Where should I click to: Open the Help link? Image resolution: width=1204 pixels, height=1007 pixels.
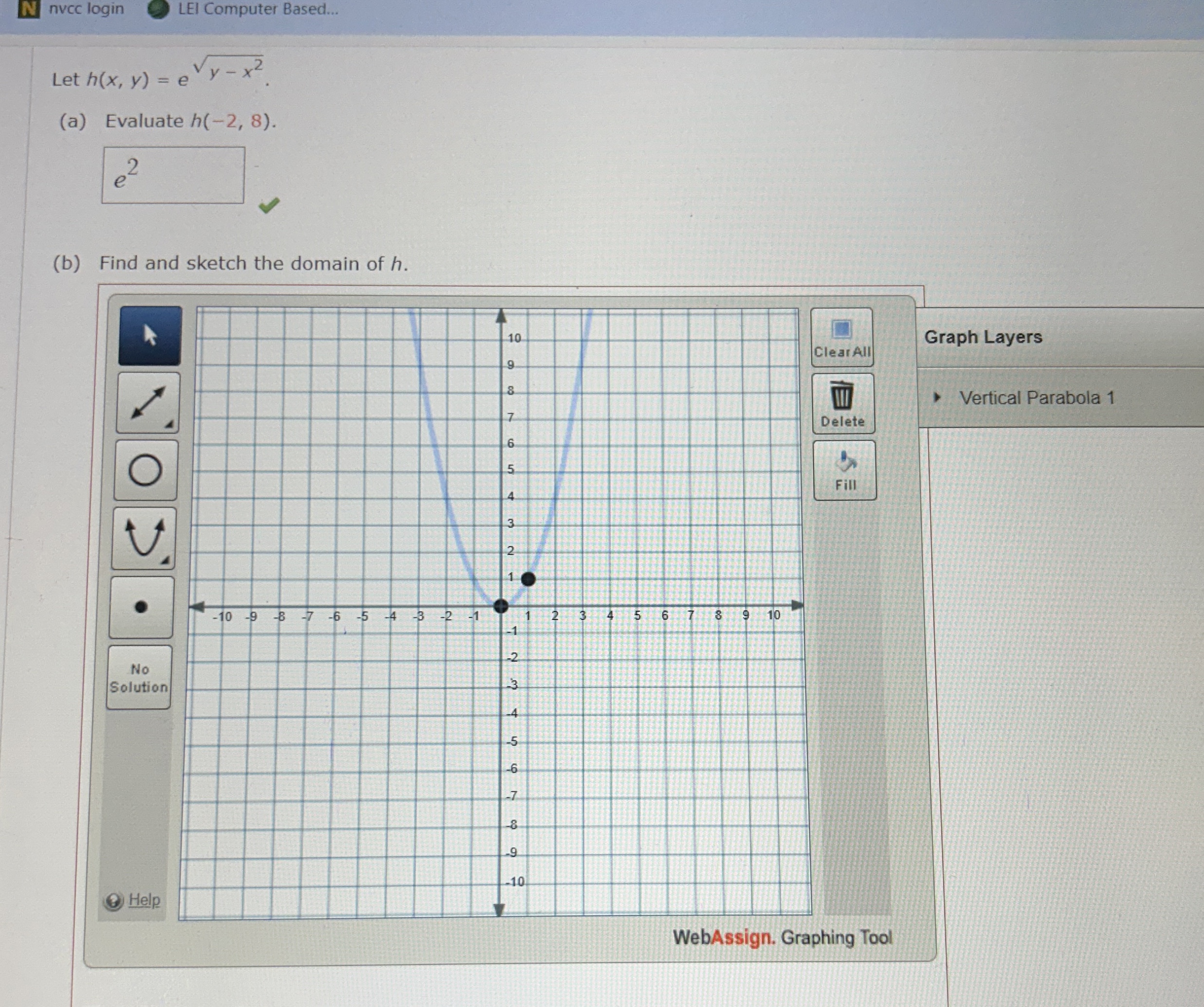click(144, 900)
